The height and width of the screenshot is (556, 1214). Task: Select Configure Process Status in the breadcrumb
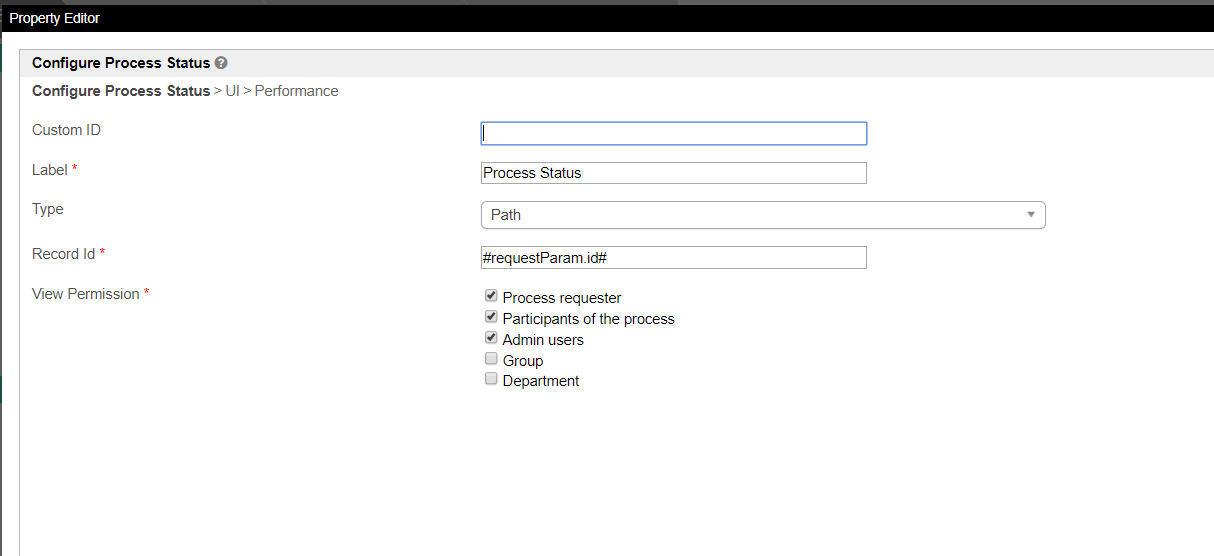point(121,91)
